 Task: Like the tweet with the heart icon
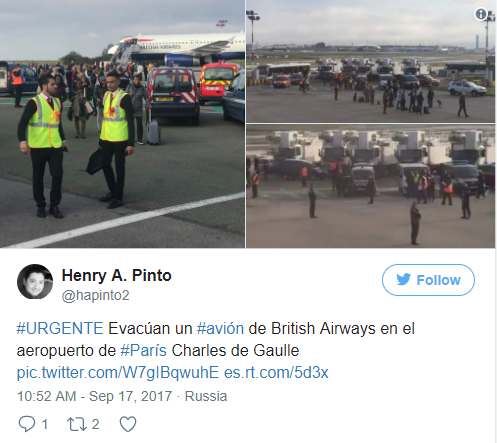(128, 424)
